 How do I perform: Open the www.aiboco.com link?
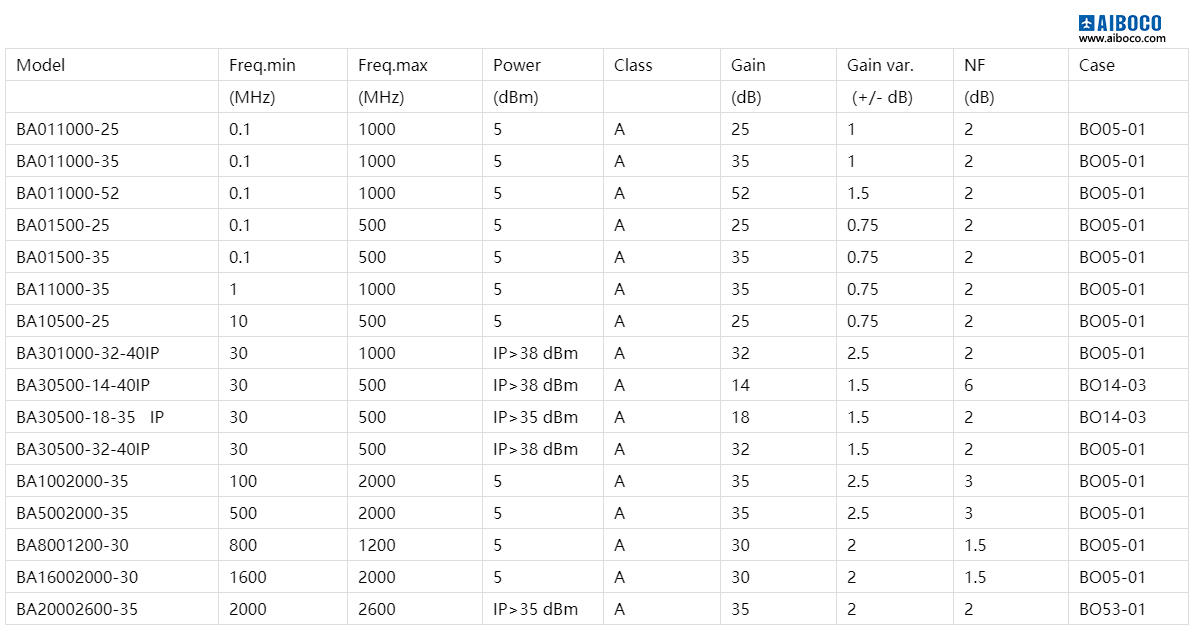(x=1122, y=38)
